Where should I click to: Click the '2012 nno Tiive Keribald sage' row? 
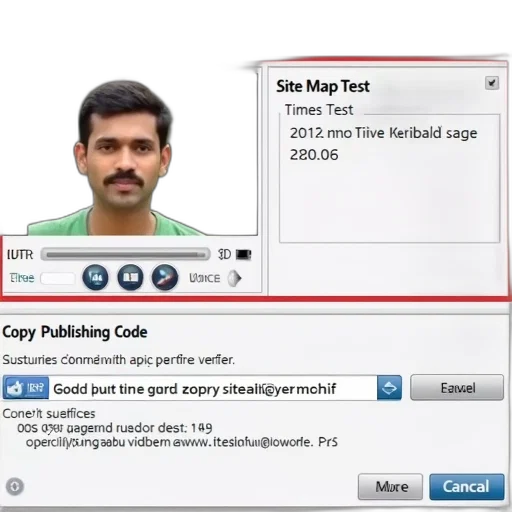point(383,133)
